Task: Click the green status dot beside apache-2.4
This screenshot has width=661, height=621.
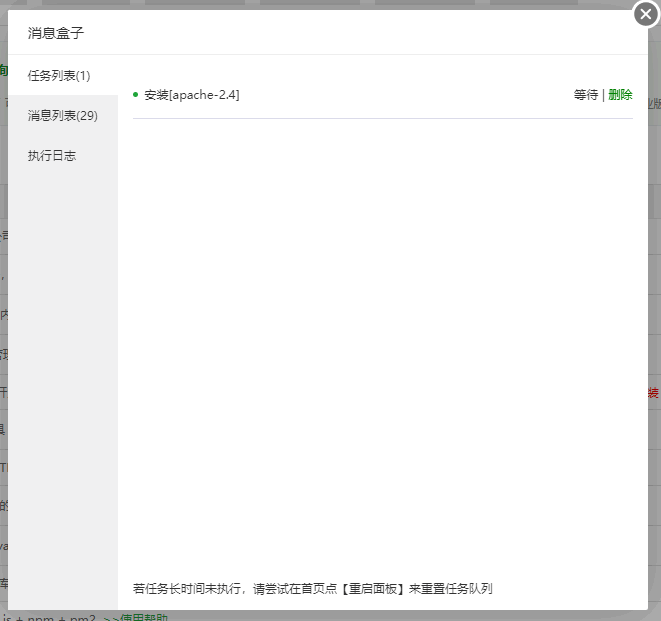Action: coord(135,94)
